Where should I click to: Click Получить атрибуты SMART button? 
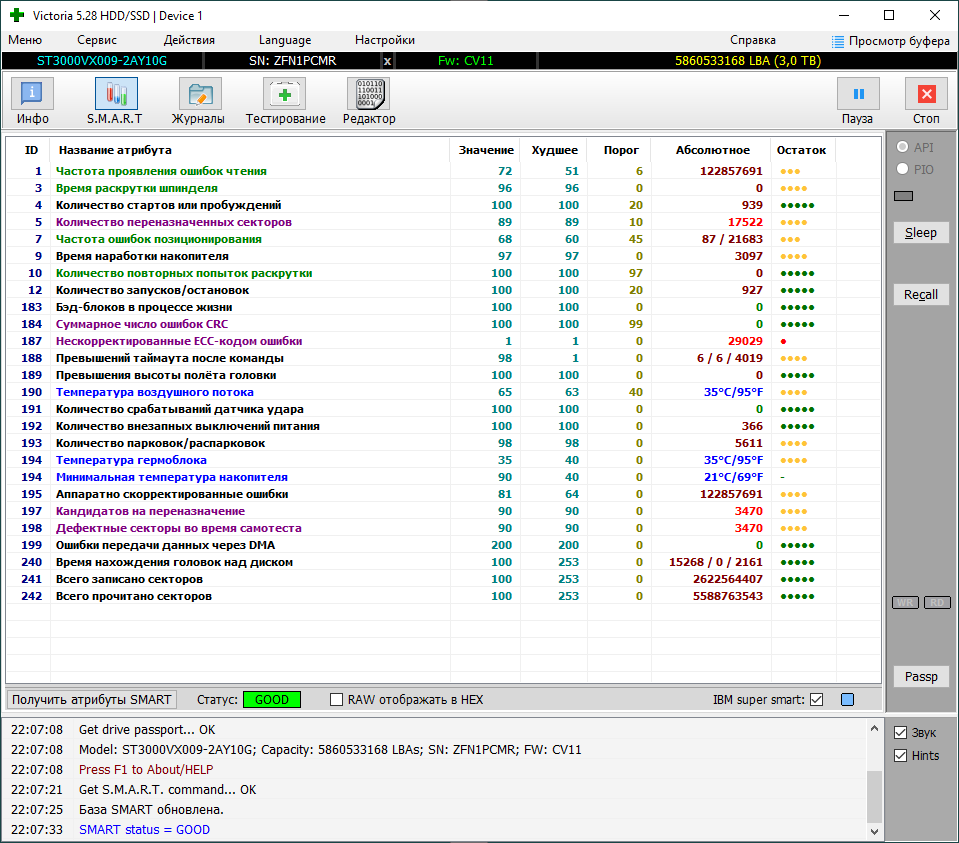click(92, 700)
